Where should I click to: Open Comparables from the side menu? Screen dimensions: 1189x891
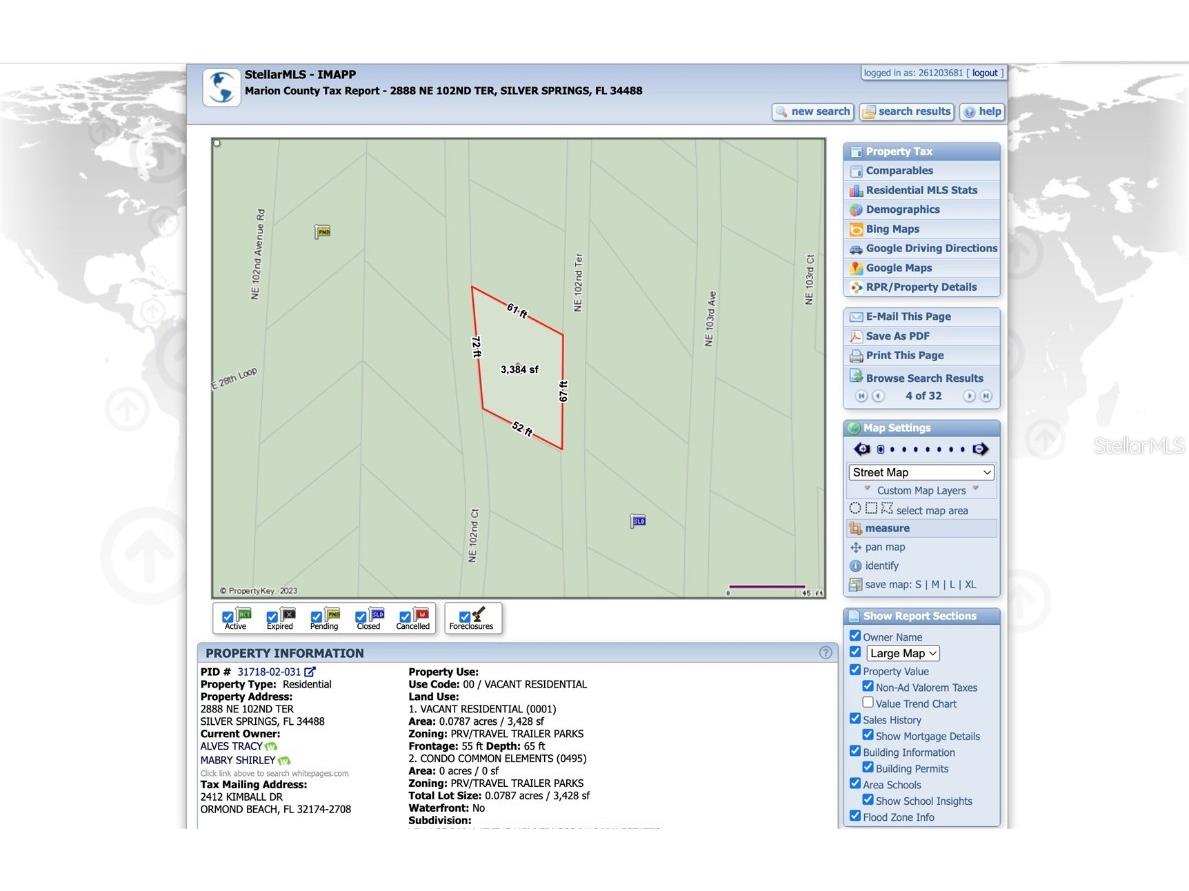(898, 171)
